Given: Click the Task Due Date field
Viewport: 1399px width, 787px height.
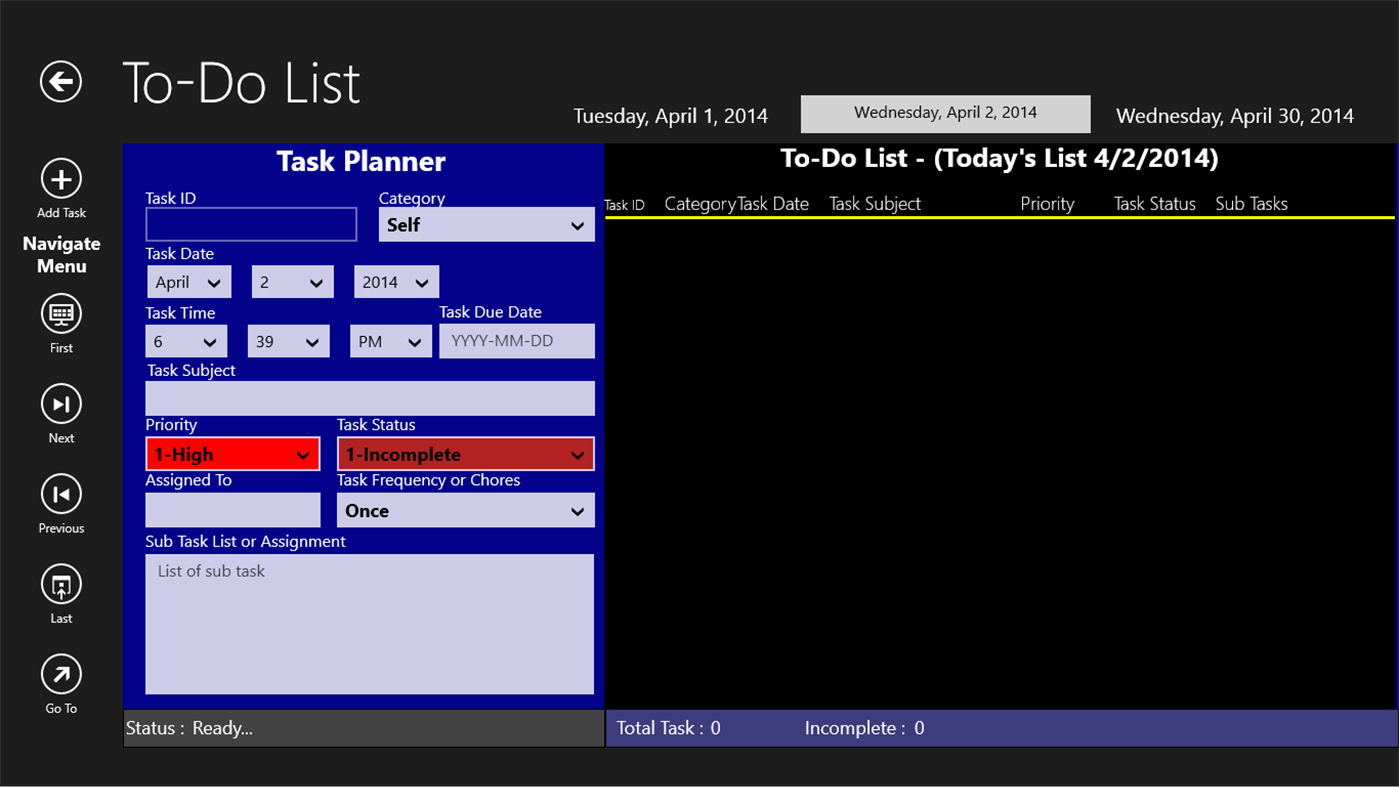Looking at the screenshot, I should 516,340.
